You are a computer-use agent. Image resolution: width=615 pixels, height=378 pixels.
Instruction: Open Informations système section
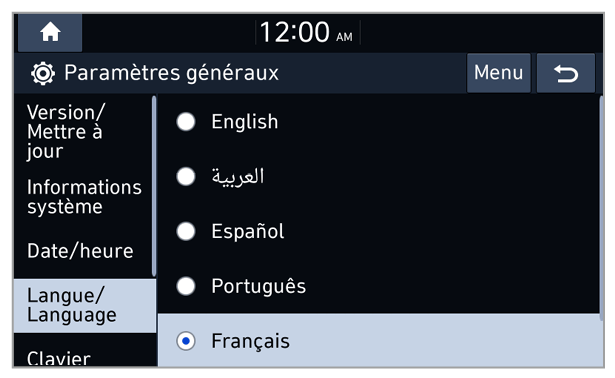pos(82,197)
